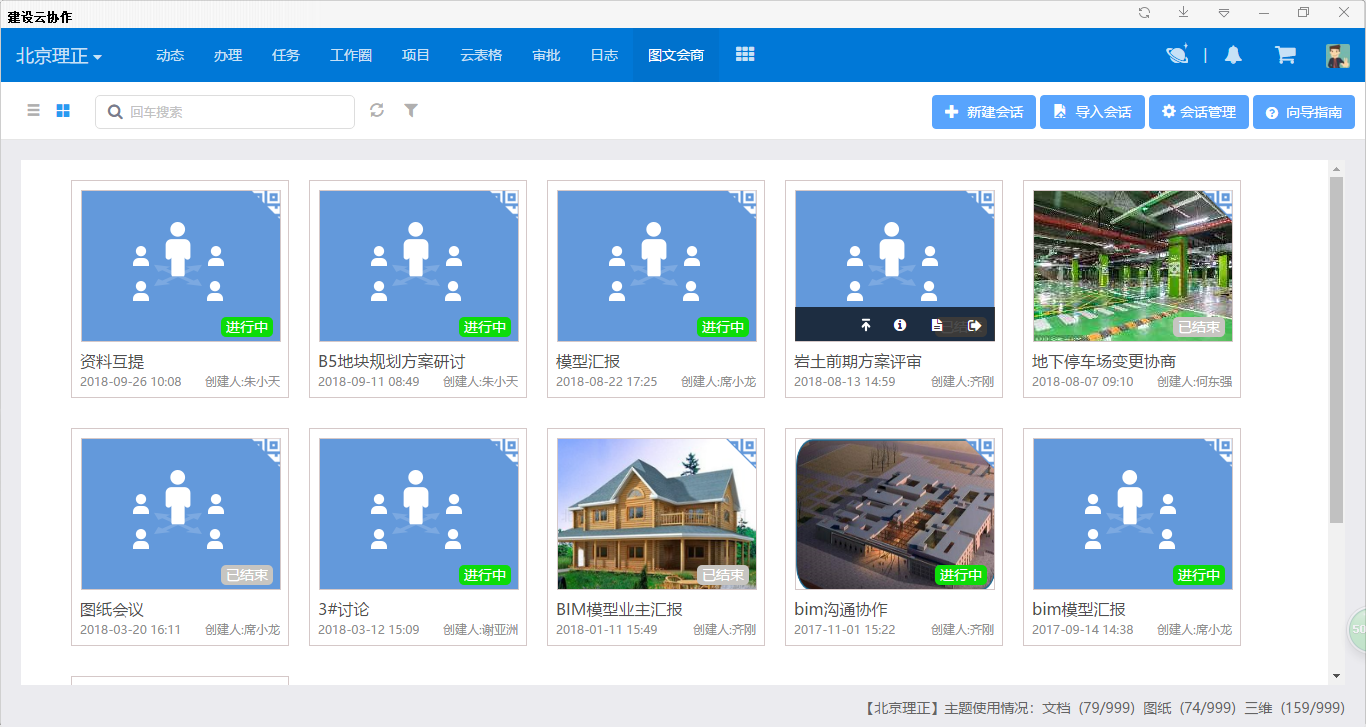Image resolution: width=1366 pixels, height=727 pixels.
Task: Open the 图纸会议 session thumbnail
Action: [x=180, y=514]
